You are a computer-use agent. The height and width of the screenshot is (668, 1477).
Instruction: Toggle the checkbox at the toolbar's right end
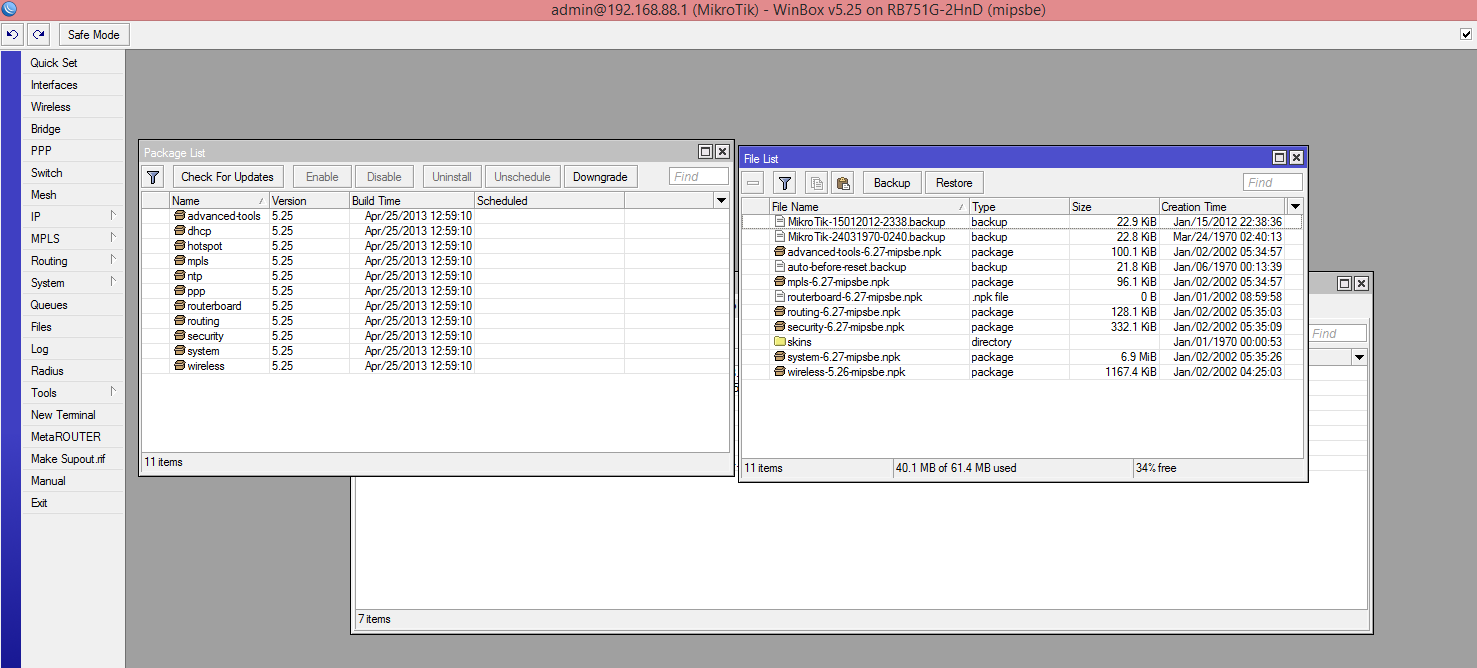coord(1466,35)
